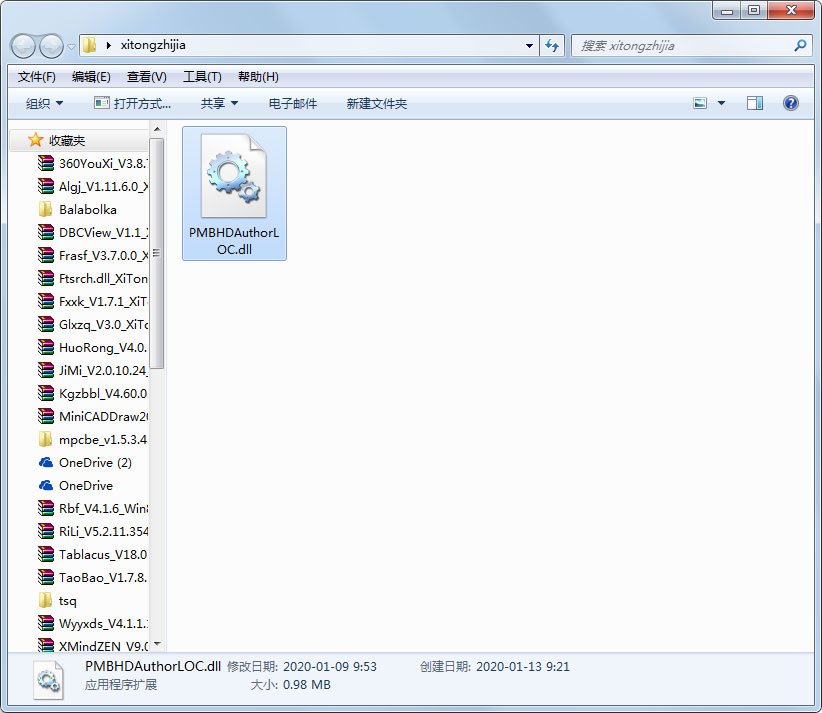This screenshot has height=713, width=822.
Task: Select the Fxxk_V1.7.1 archive in sidebar
Action: 92,301
